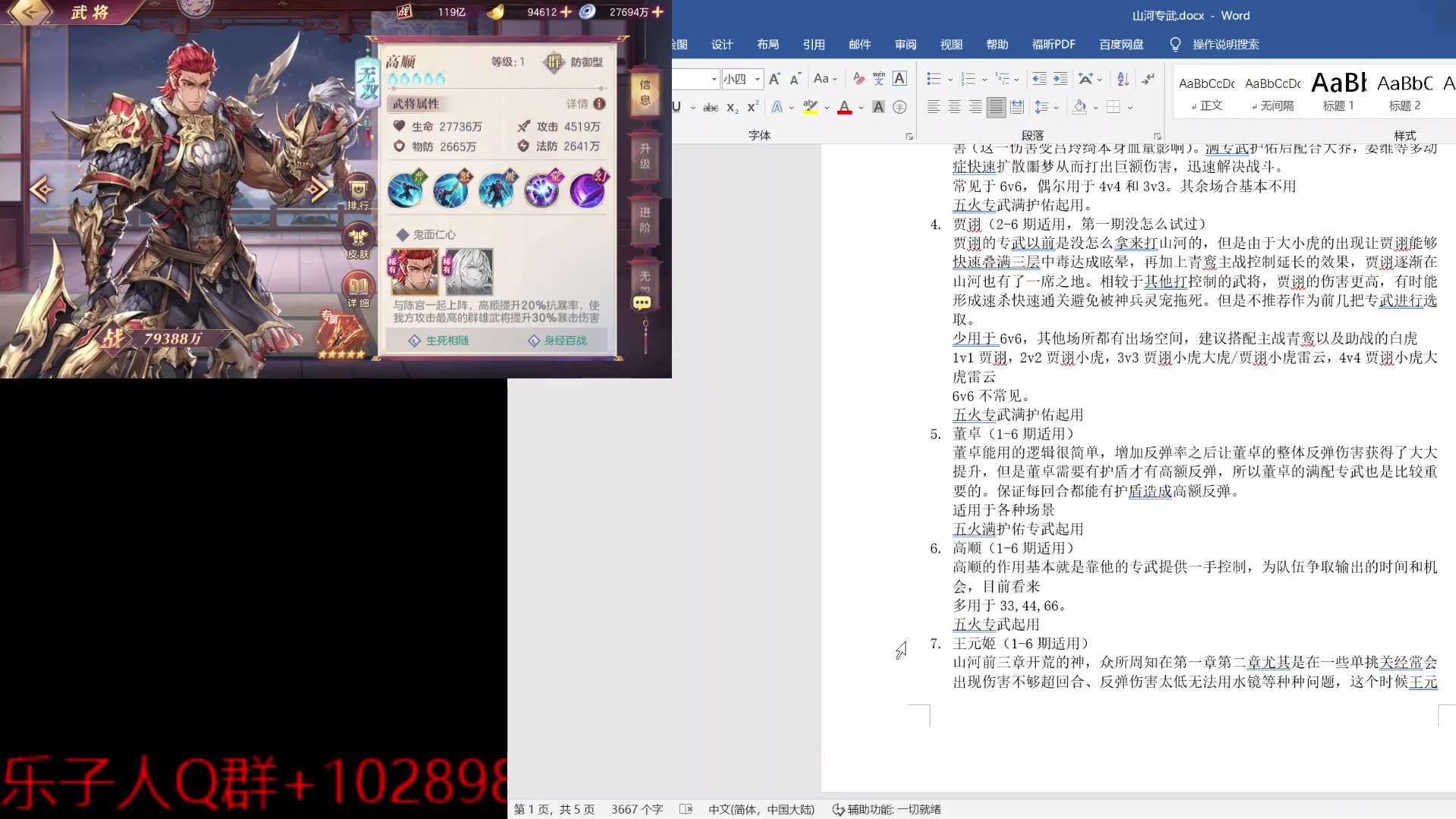Toggle subscript formatting
The image size is (1456, 819).
coord(732,108)
